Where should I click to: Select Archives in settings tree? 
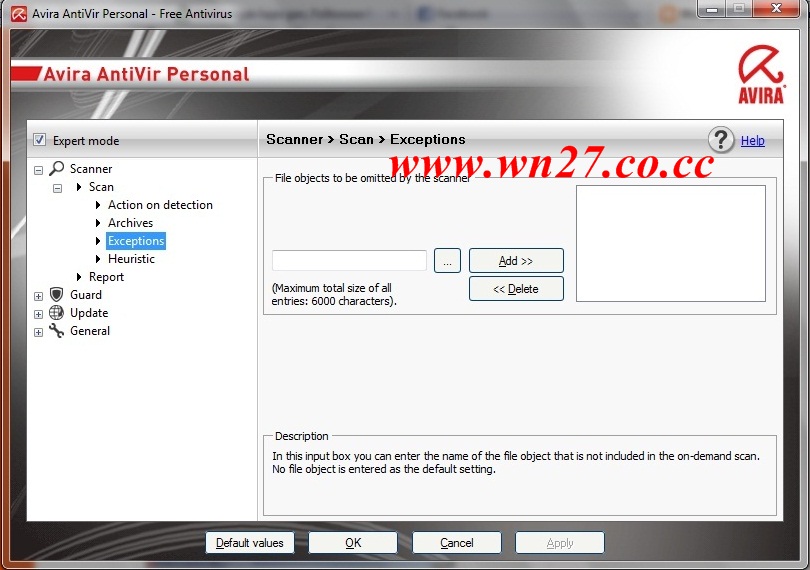130,223
